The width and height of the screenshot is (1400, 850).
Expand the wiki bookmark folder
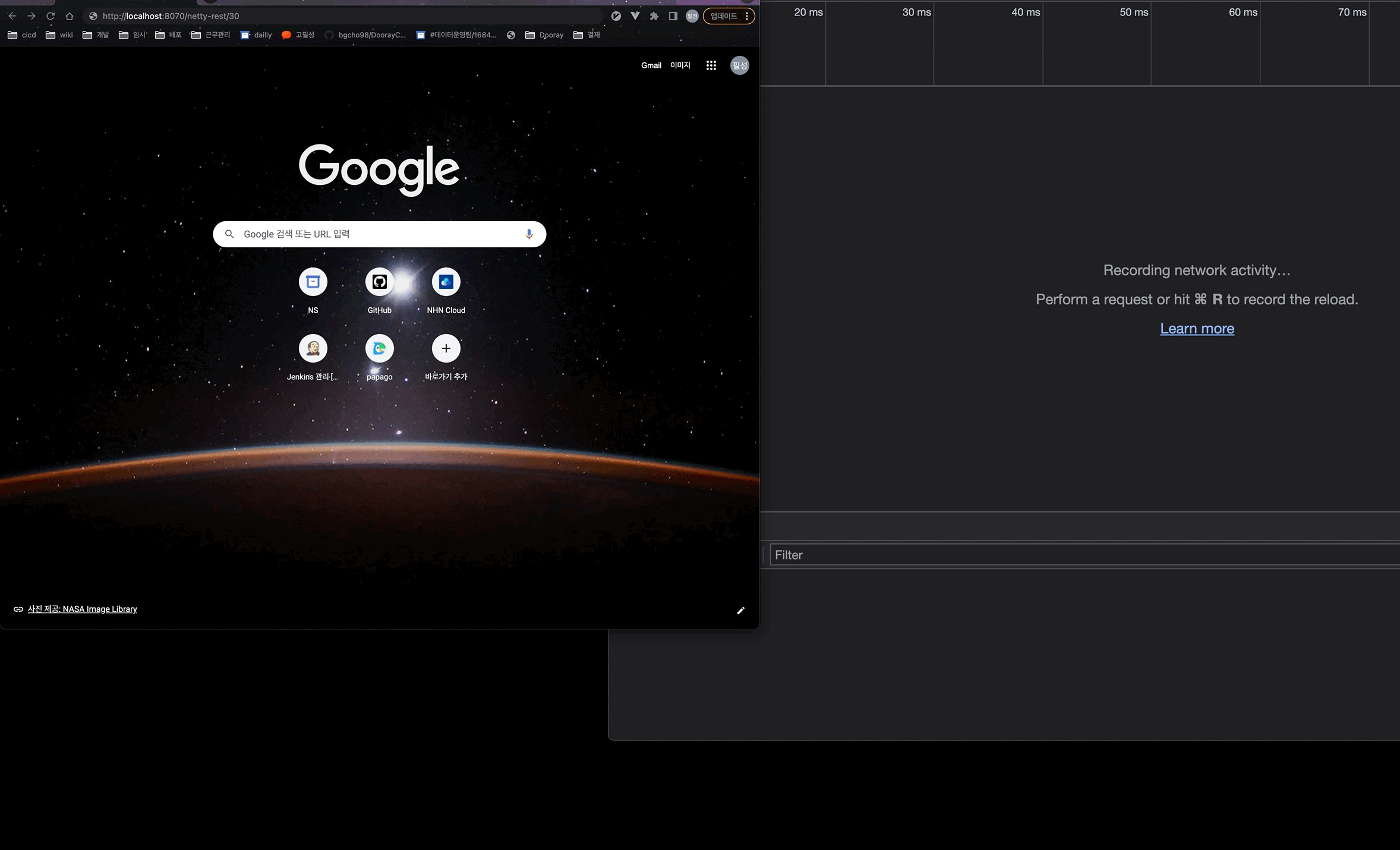59,35
